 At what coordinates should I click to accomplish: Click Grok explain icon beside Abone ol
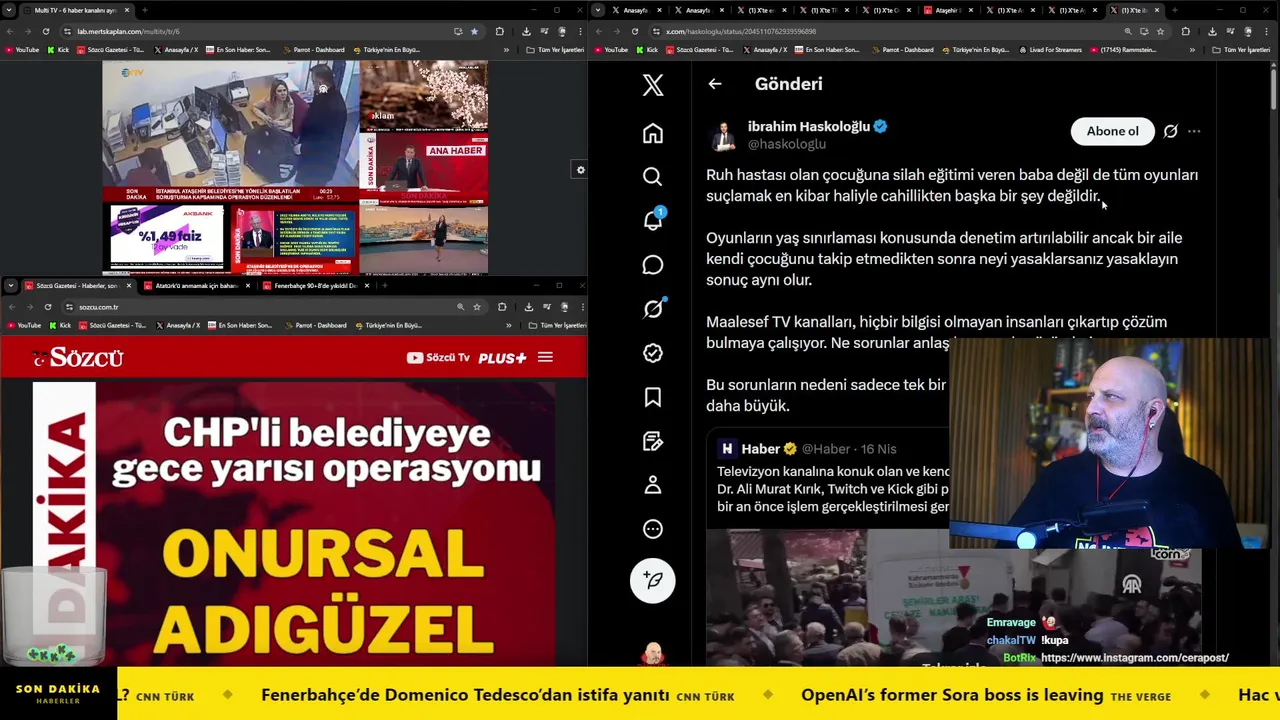tap(1171, 131)
